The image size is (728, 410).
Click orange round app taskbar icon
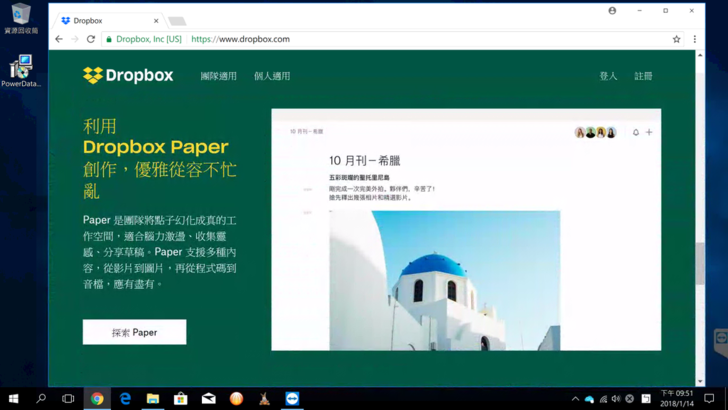point(236,398)
